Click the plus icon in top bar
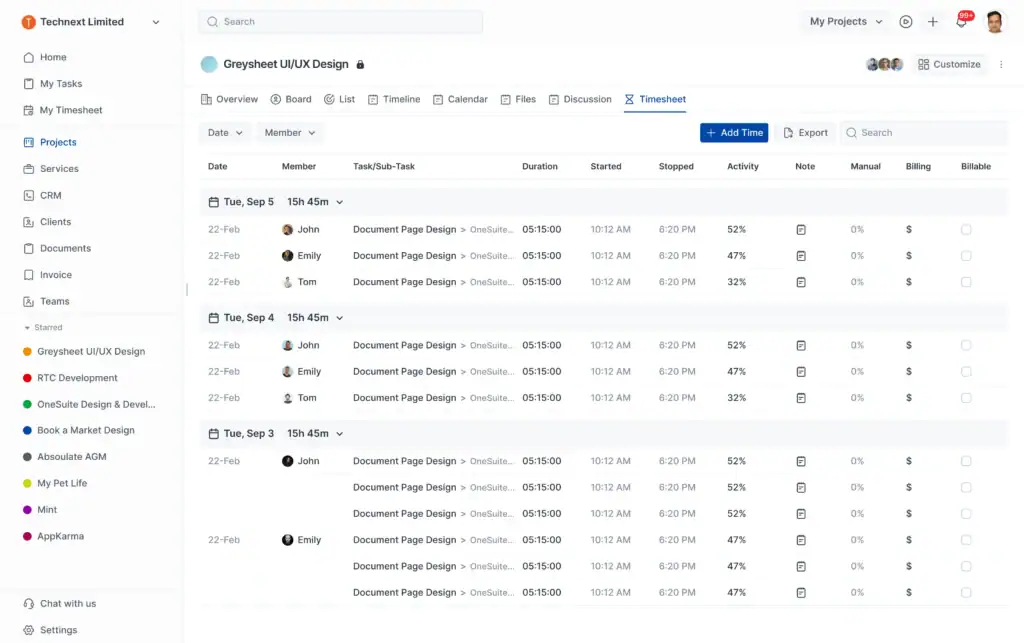Image resolution: width=1024 pixels, height=643 pixels. [x=933, y=22]
